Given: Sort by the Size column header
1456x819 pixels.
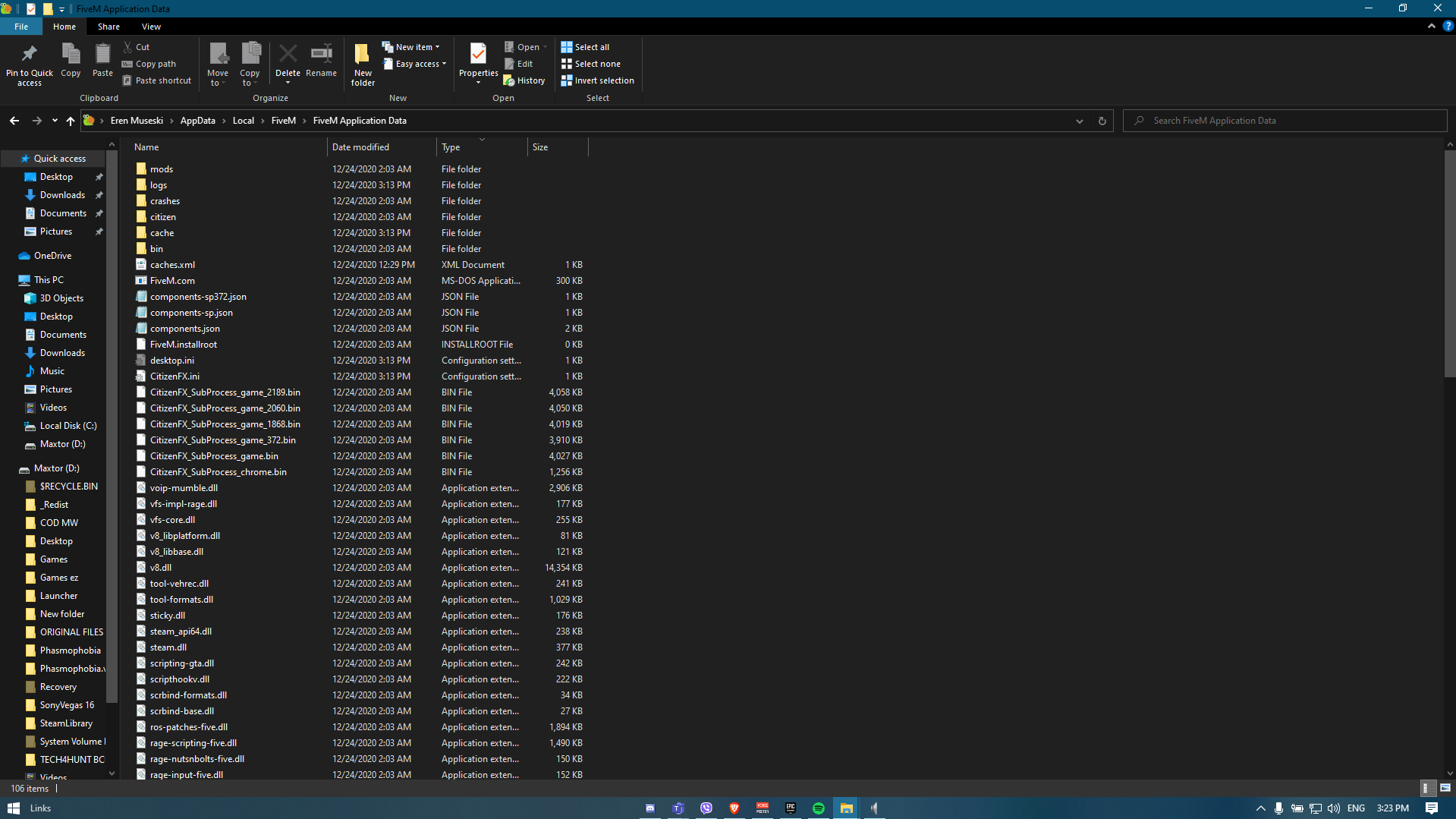Looking at the screenshot, I should [558, 147].
